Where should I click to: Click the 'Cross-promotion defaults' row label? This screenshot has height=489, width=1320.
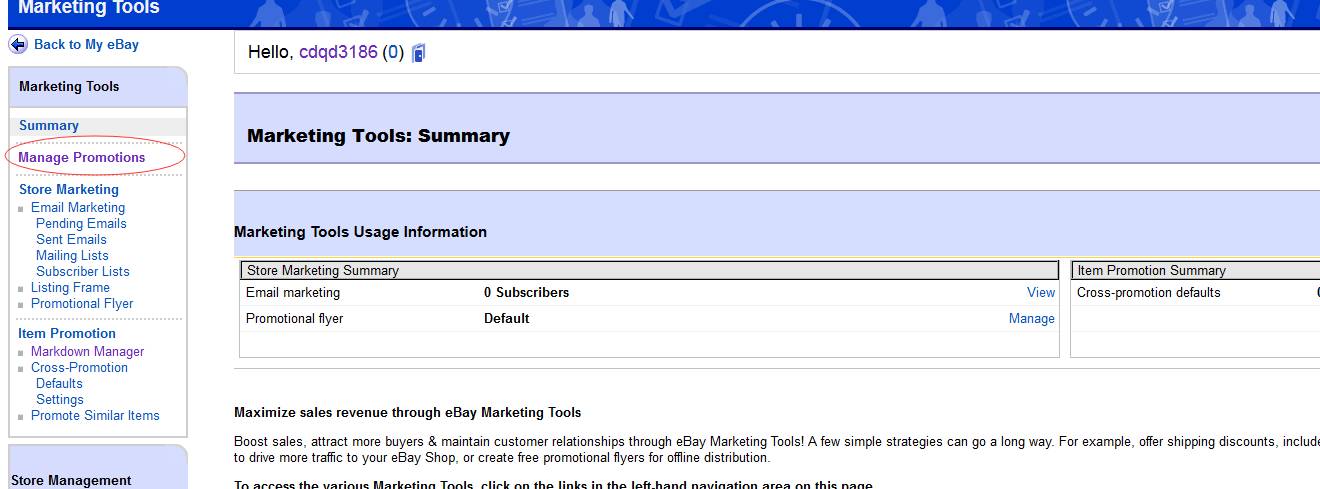point(1149,292)
